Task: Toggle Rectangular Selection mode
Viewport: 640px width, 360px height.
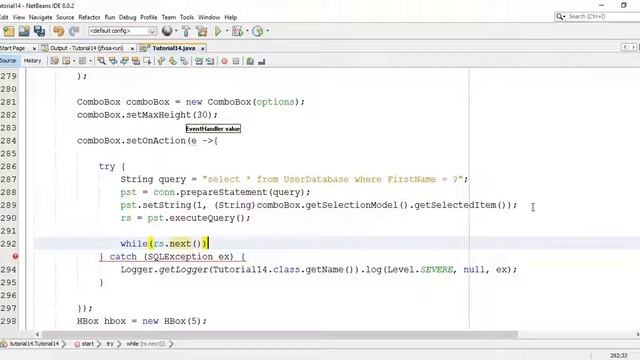Action: click(147, 61)
